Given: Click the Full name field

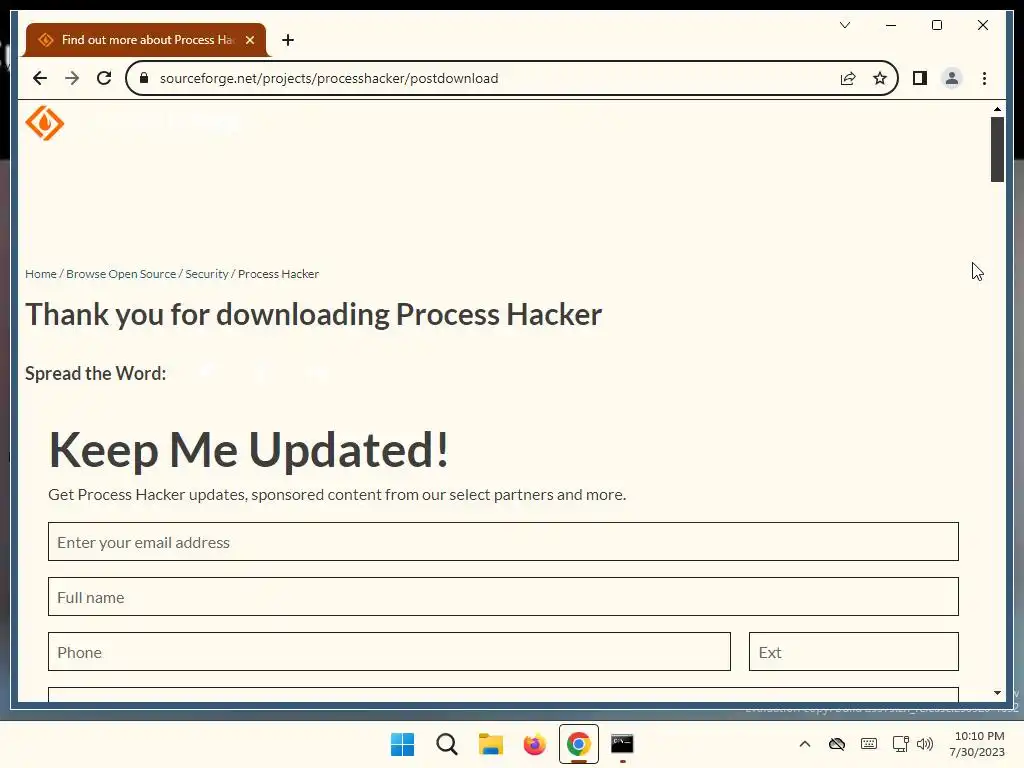Looking at the screenshot, I should [x=503, y=596].
